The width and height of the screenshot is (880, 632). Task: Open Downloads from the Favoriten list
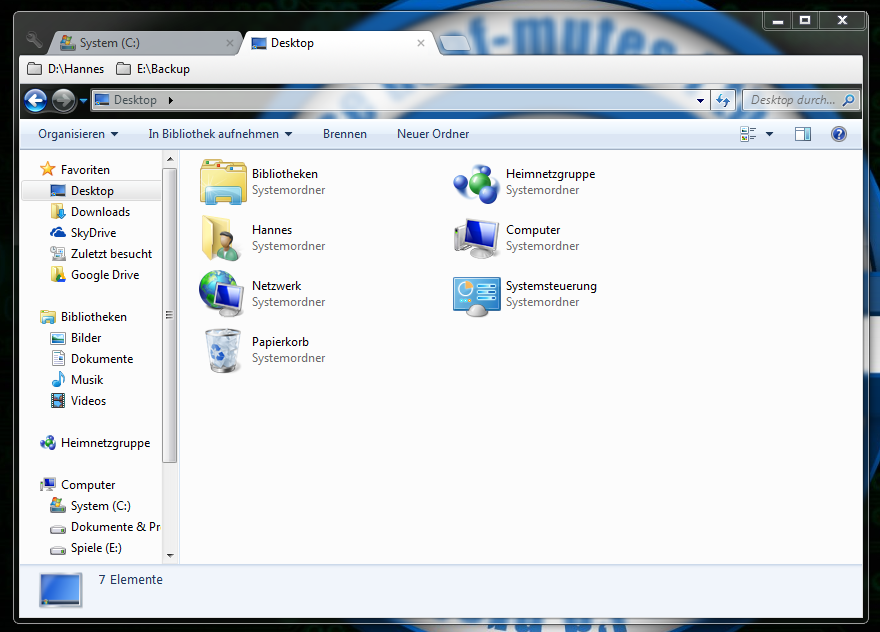point(102,211)
